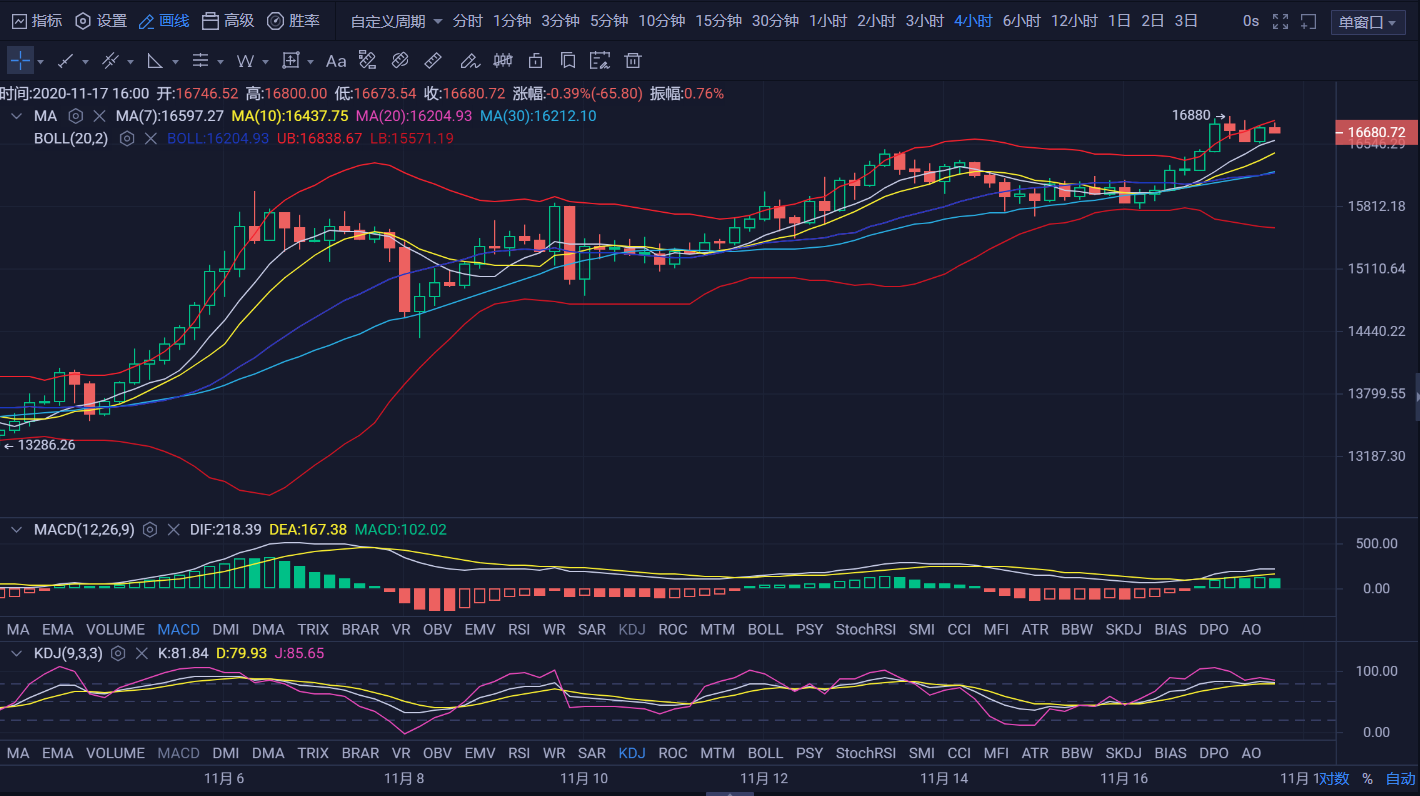1420x796 pixels.
Task: Click the lock drawings icon
Action: 535,61
